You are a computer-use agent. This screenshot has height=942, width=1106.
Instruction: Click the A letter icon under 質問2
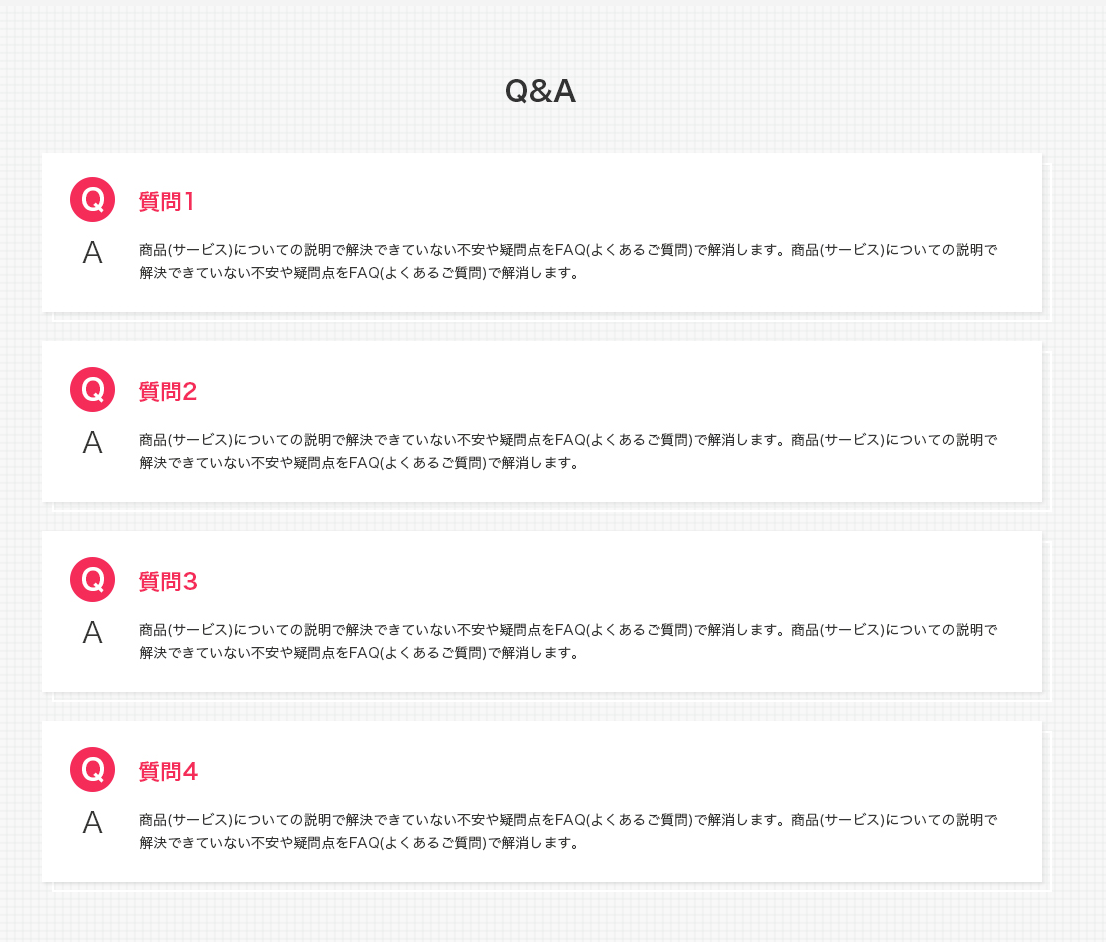pos(92,442)
